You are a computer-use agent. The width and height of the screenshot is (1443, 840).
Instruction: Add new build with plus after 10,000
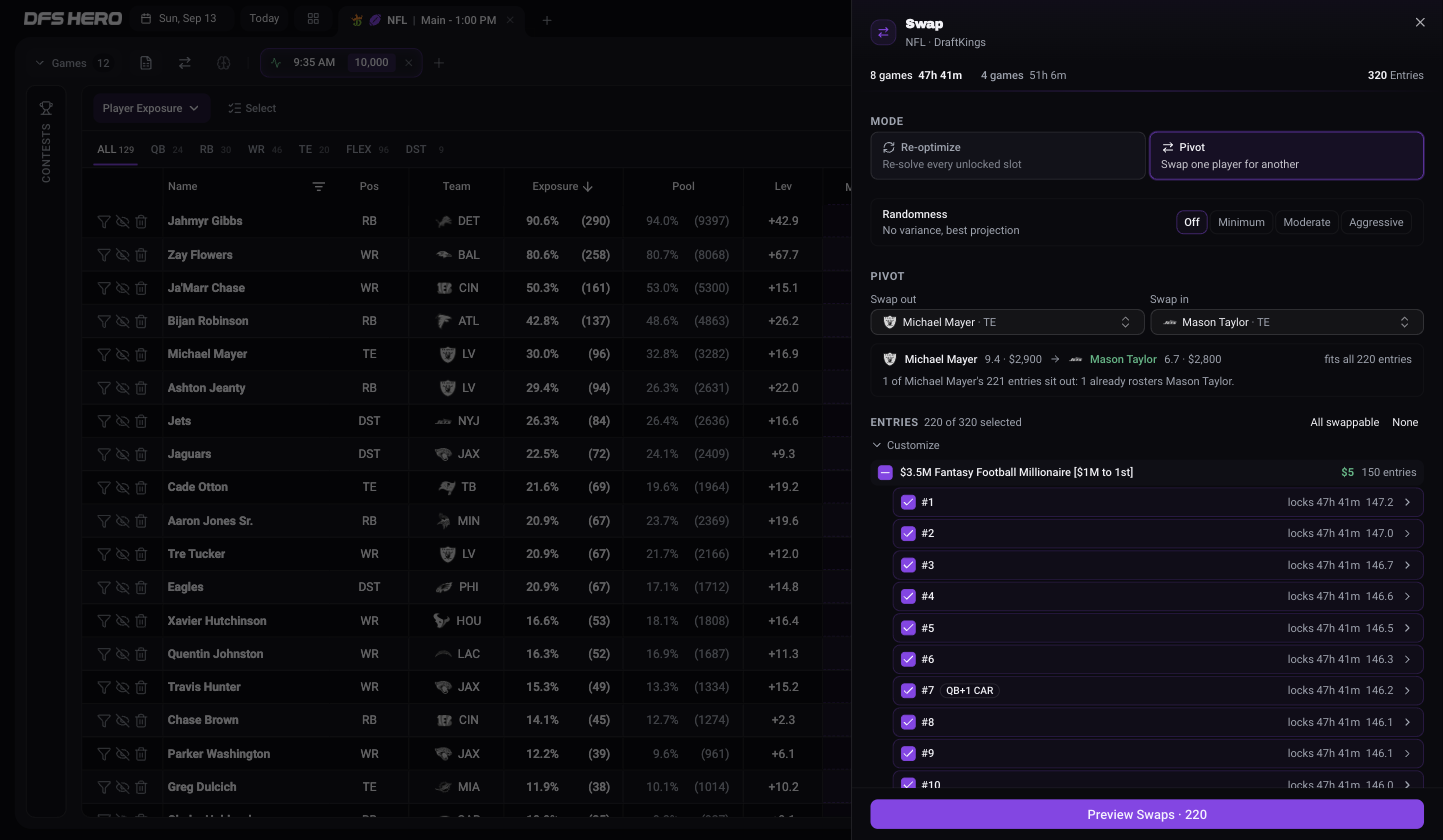pyautogui.click(x=438, y=63)
